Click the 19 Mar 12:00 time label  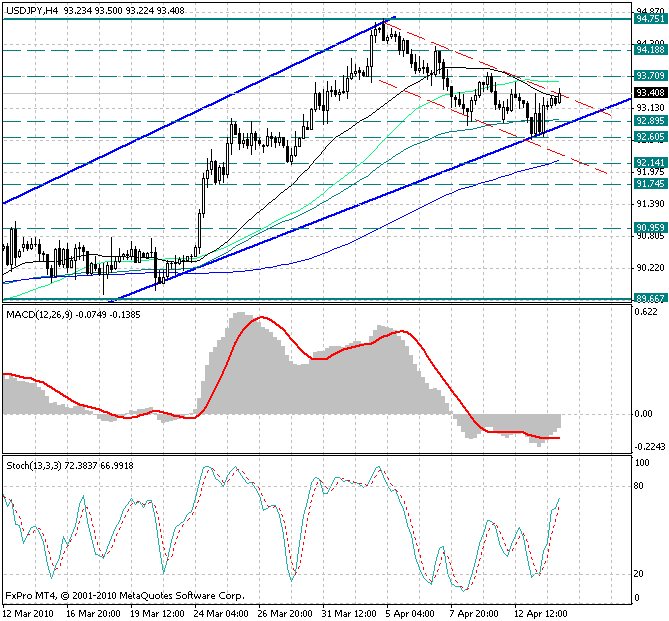coord(157,614)
